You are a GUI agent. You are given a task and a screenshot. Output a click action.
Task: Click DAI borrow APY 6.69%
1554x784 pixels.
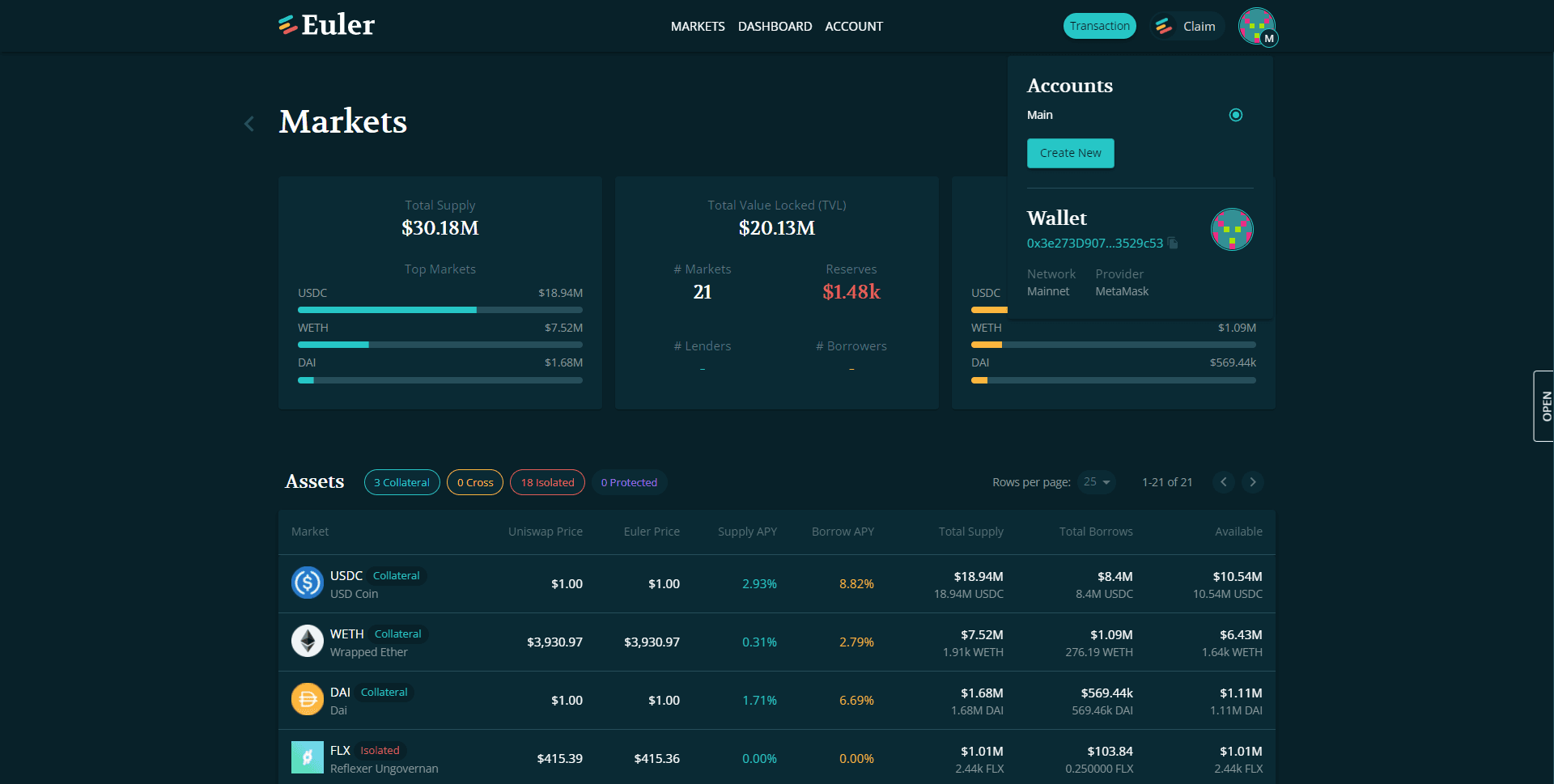(x=856, y=700)
